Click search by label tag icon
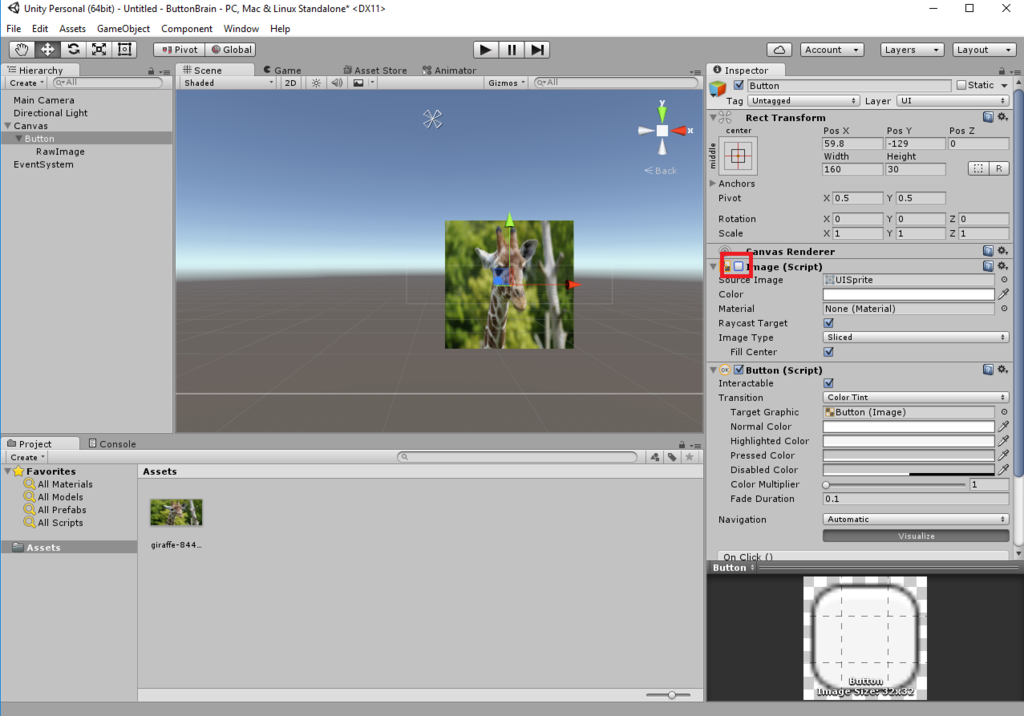 (x=672, y=457)
